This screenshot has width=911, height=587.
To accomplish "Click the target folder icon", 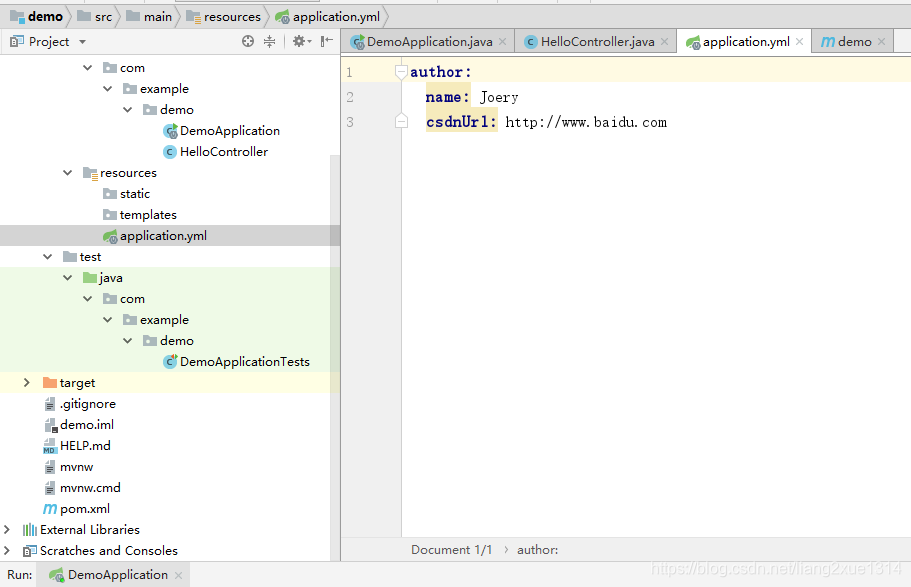I will (50, 382).
